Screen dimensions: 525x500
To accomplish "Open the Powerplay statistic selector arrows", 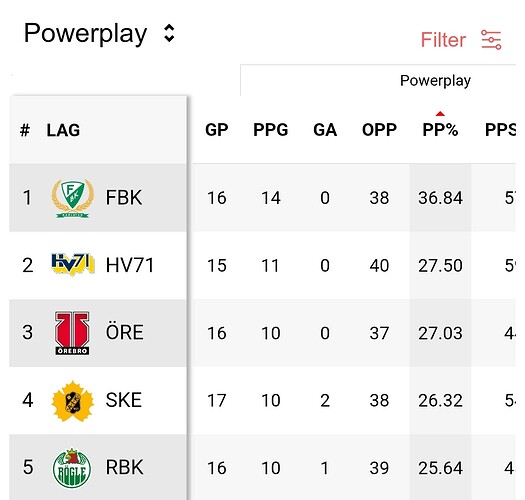I will [169, 33].
